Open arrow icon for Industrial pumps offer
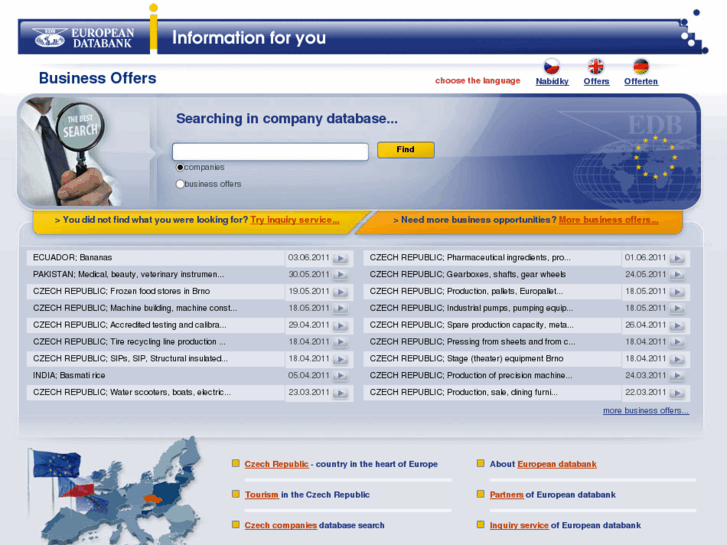 pos(677,309)
